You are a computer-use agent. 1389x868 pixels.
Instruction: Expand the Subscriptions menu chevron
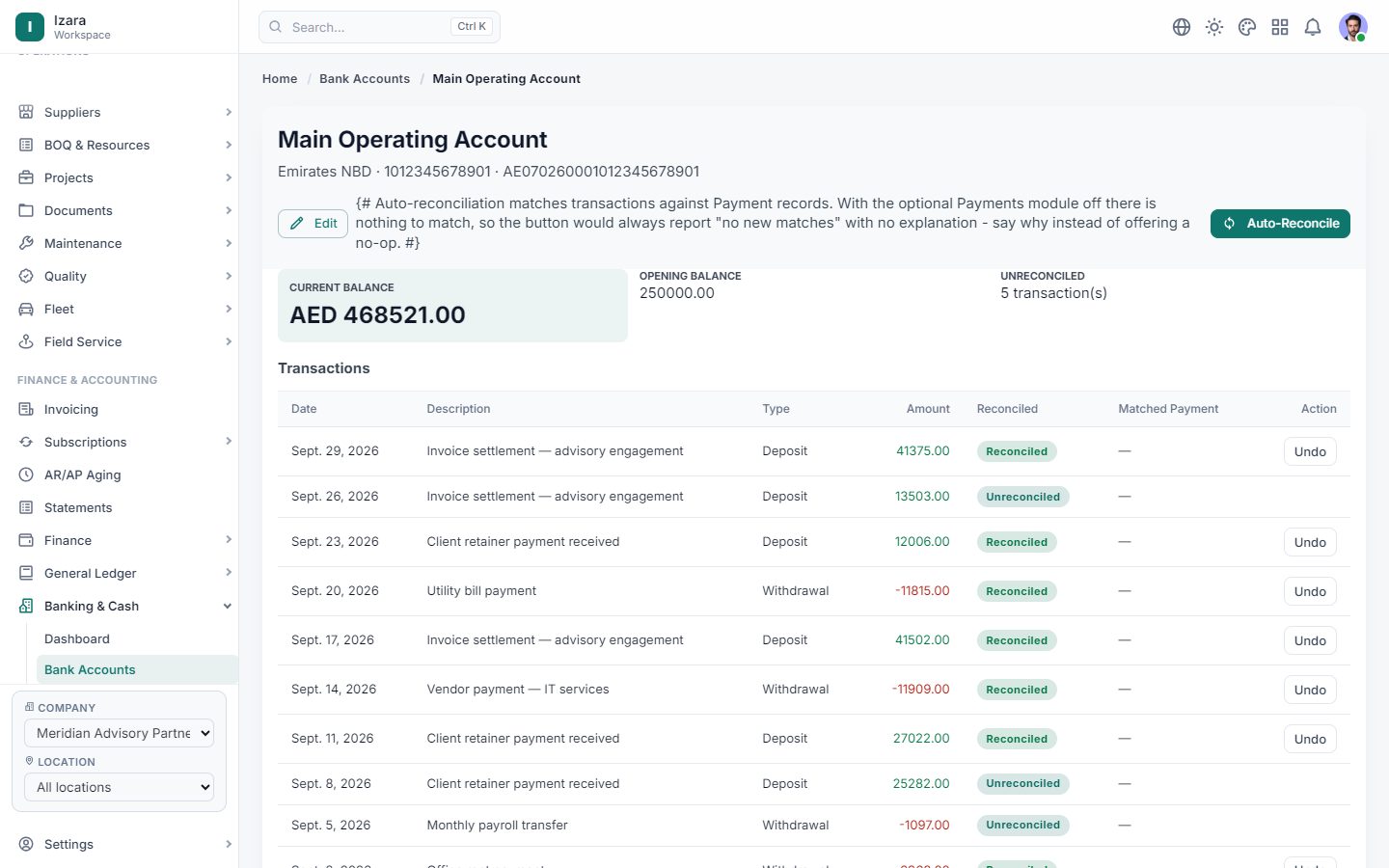tap(229, 442)
